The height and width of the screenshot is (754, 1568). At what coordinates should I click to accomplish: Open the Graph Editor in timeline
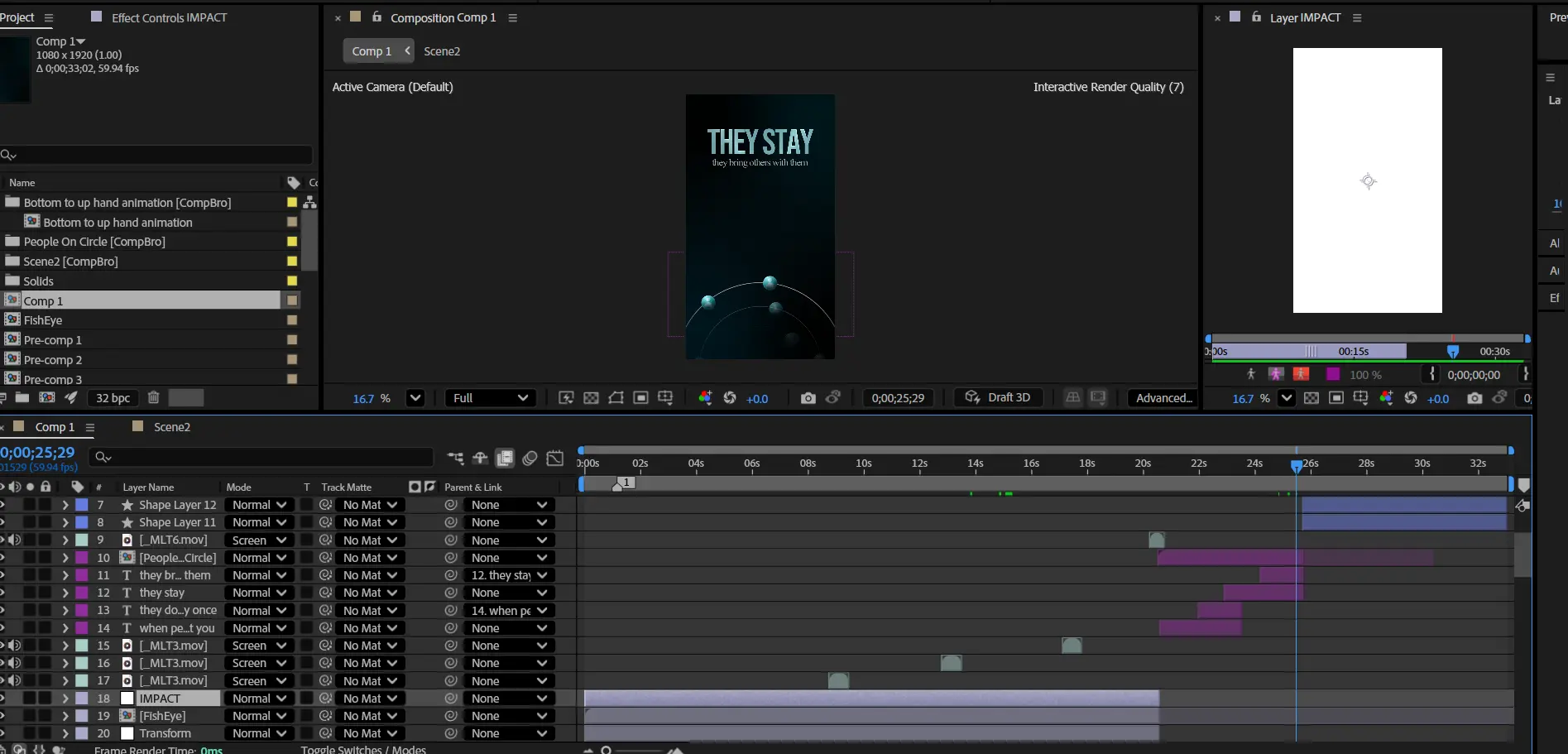(555, 458)
